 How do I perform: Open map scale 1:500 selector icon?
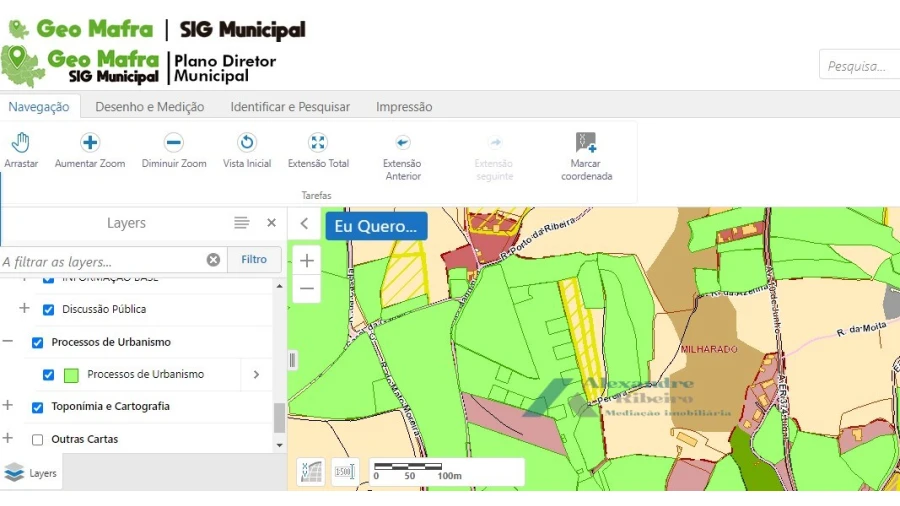tap(345, 472)
